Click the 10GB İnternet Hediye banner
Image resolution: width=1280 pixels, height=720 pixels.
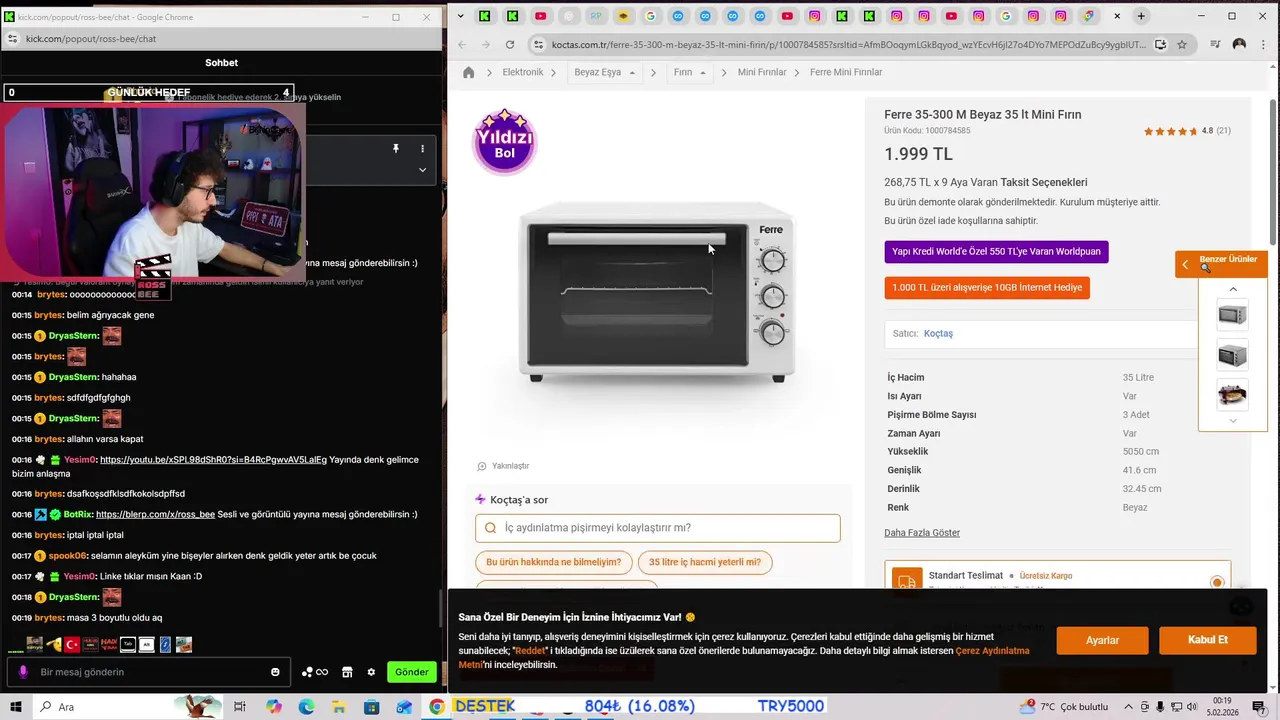tap(987, 288)
